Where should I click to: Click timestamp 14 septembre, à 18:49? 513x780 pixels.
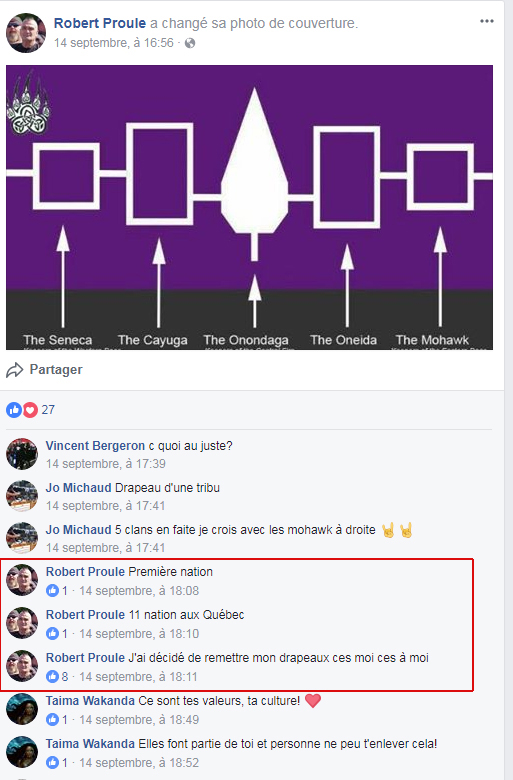(139, 720)
